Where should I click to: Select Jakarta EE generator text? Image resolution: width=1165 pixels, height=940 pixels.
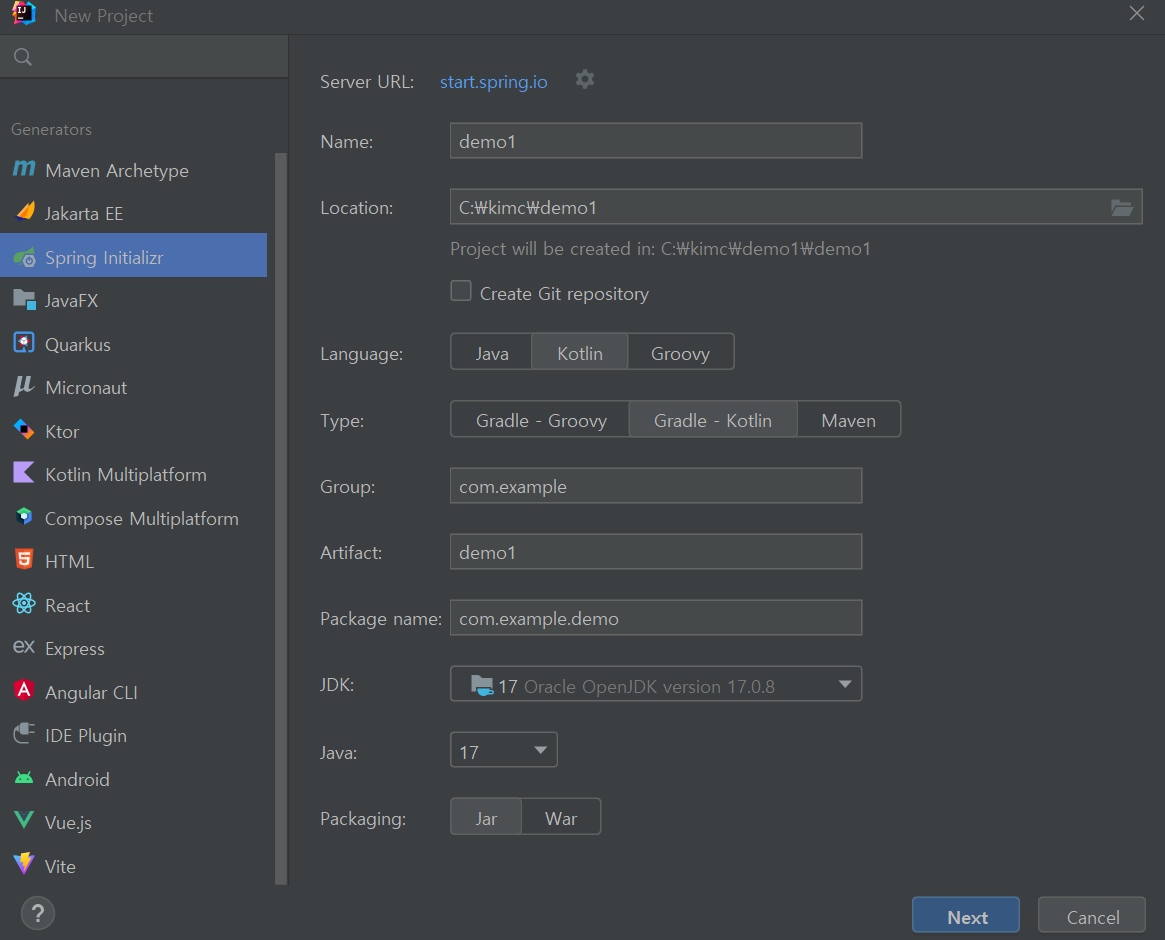[84, 213]
